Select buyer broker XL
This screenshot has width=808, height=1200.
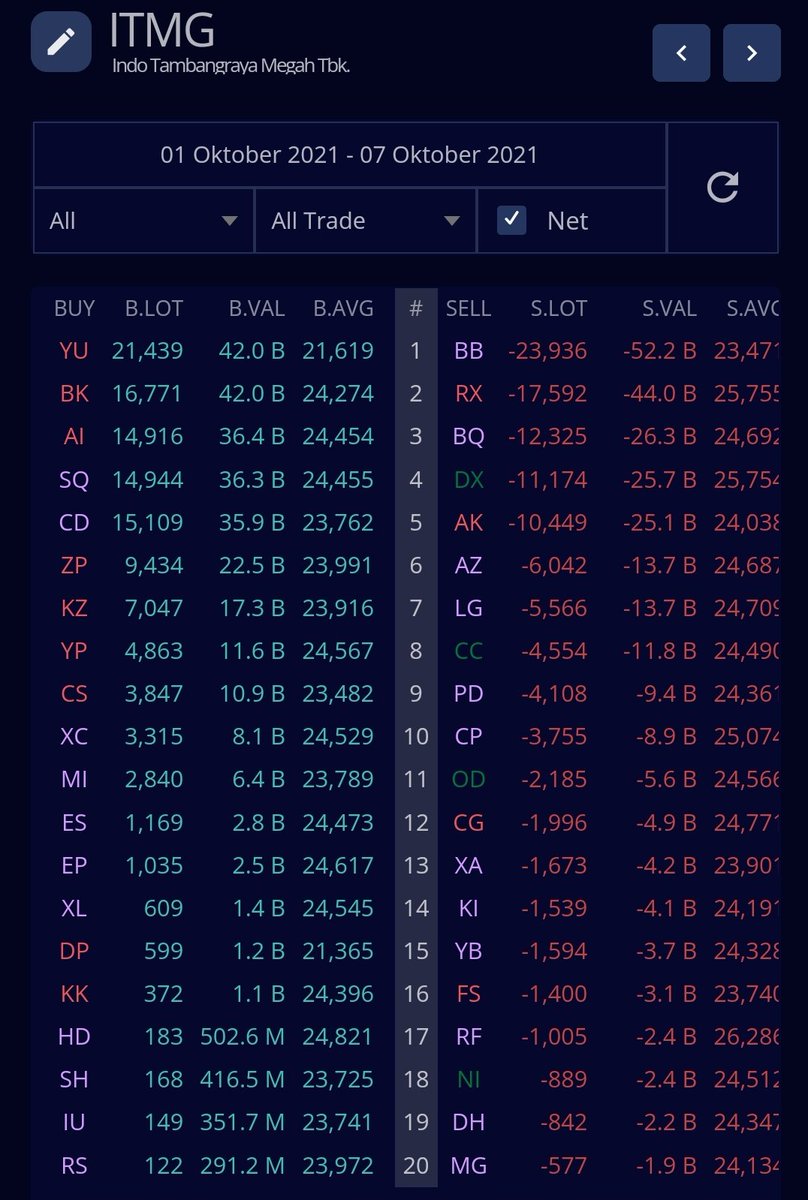click(x=74, y=908)
